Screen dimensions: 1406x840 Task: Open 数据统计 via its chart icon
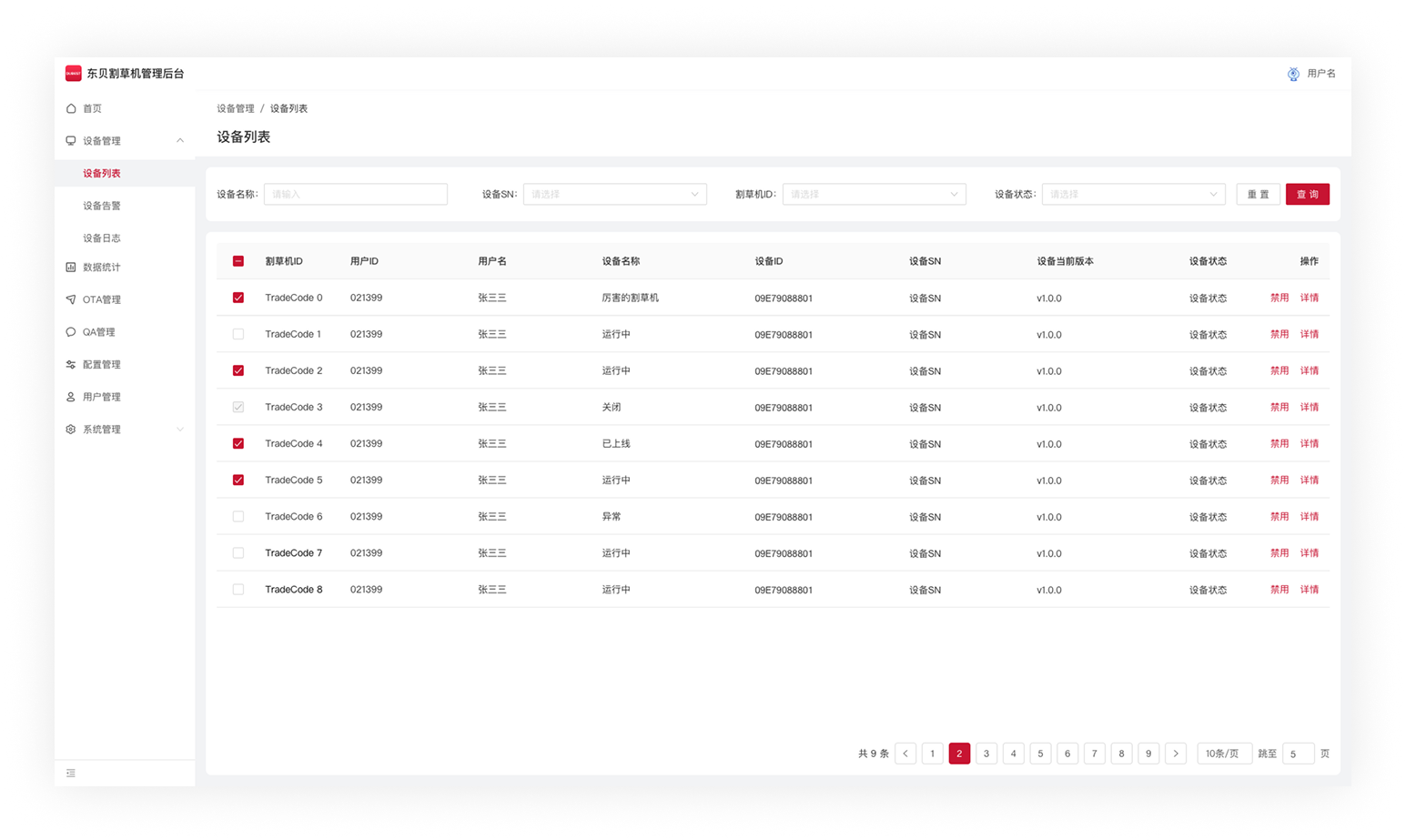[x=71, y=268]
